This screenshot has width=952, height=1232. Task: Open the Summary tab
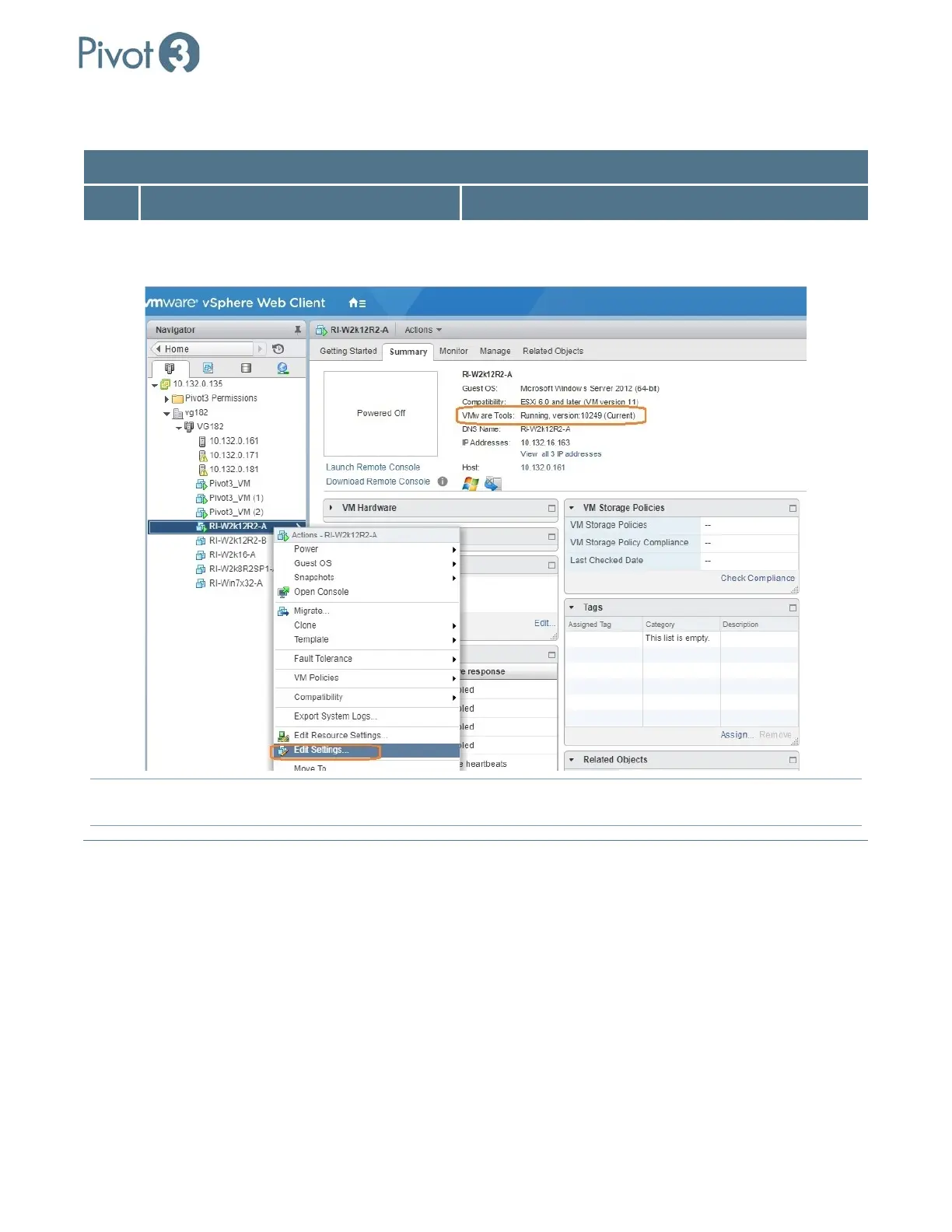click(408, 352)
